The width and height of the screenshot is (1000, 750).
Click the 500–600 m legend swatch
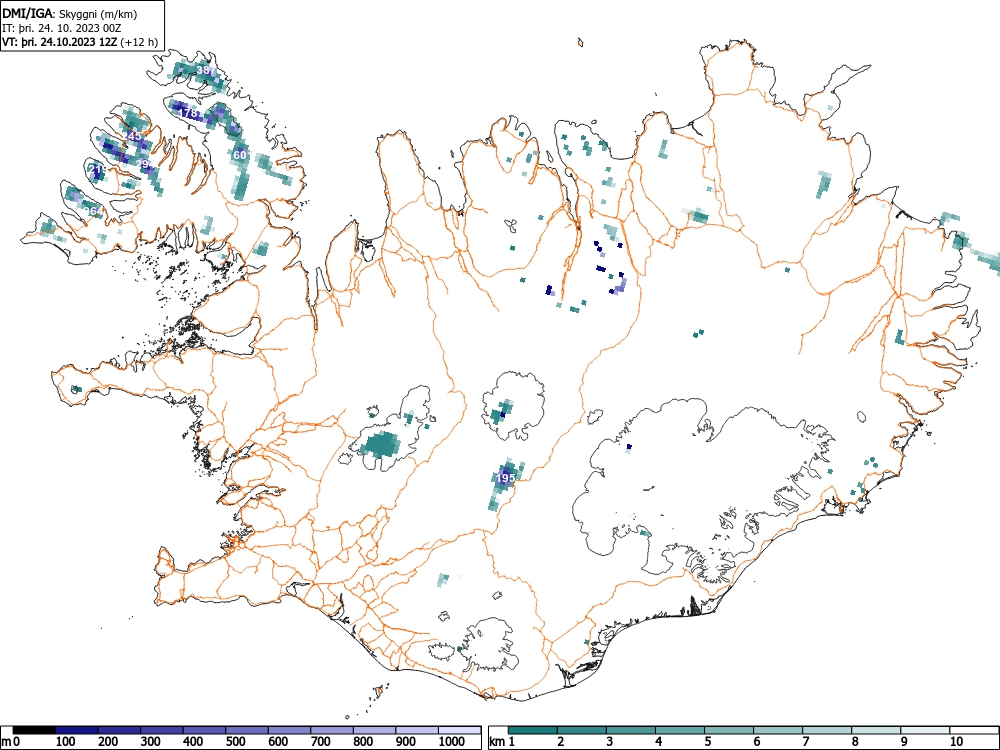coord(247,730)
